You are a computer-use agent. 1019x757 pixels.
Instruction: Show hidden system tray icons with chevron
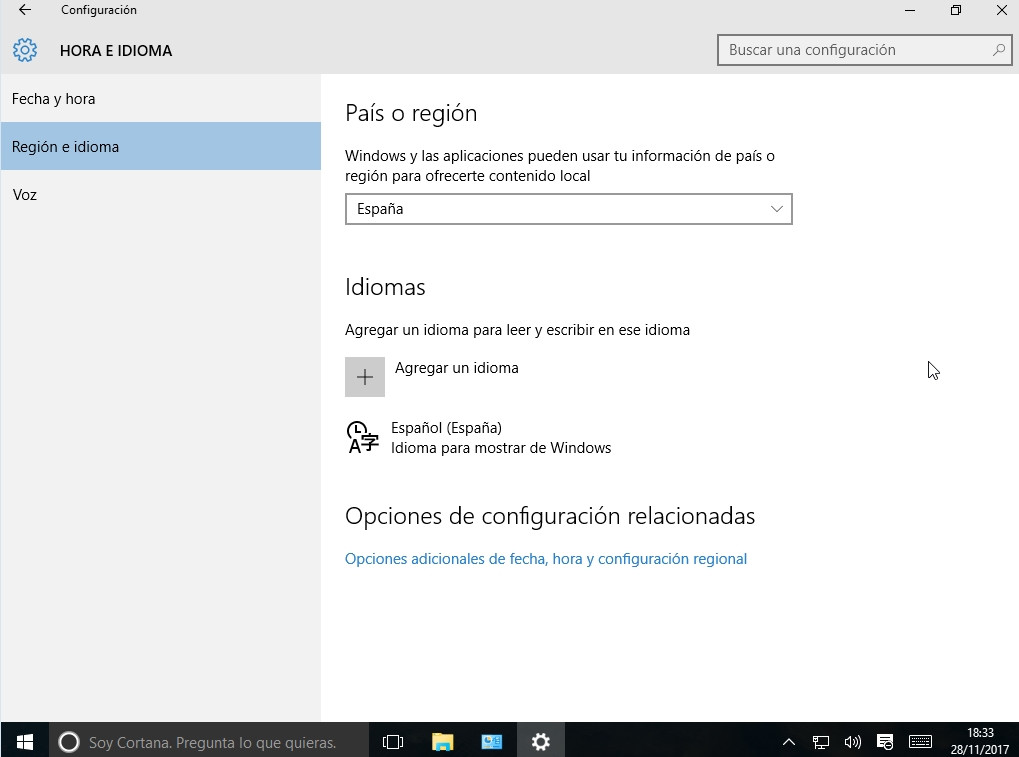(x=789, y=742)
